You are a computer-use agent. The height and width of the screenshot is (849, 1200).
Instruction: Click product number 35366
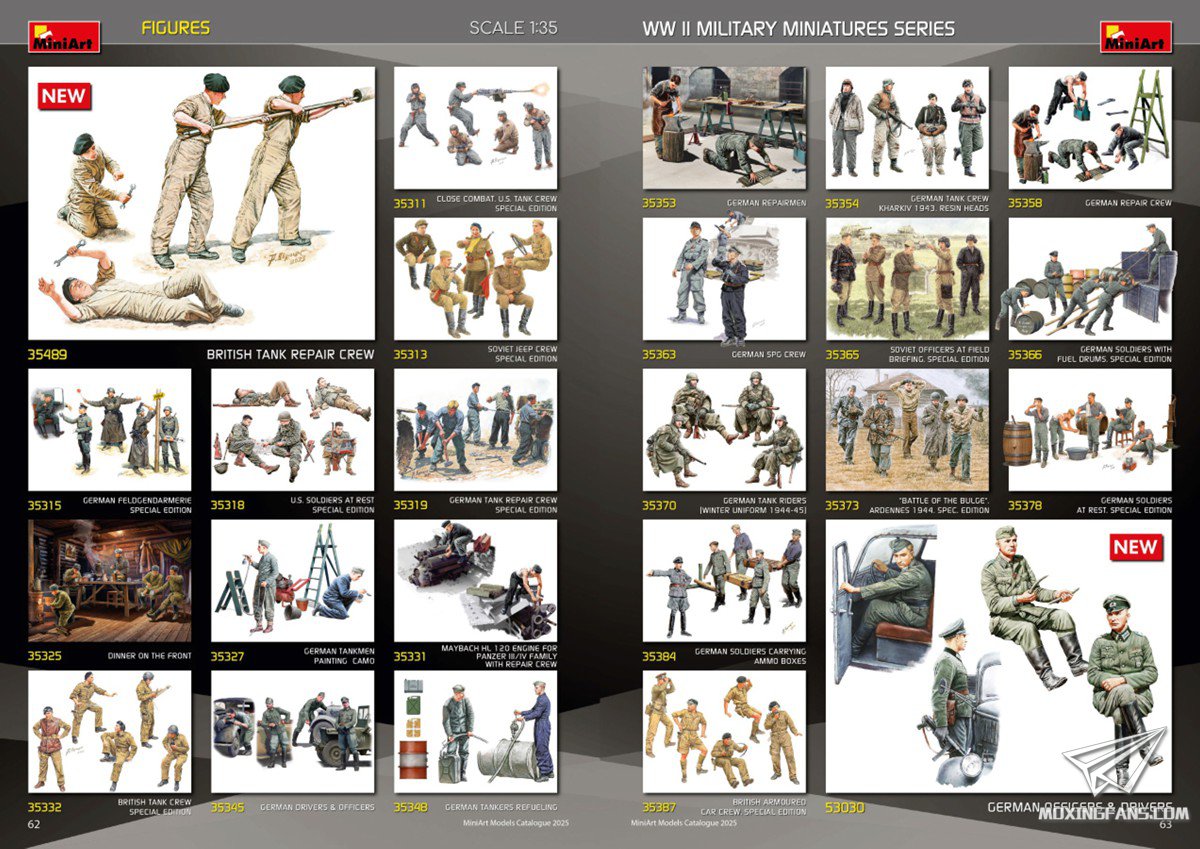point(1026,354)
